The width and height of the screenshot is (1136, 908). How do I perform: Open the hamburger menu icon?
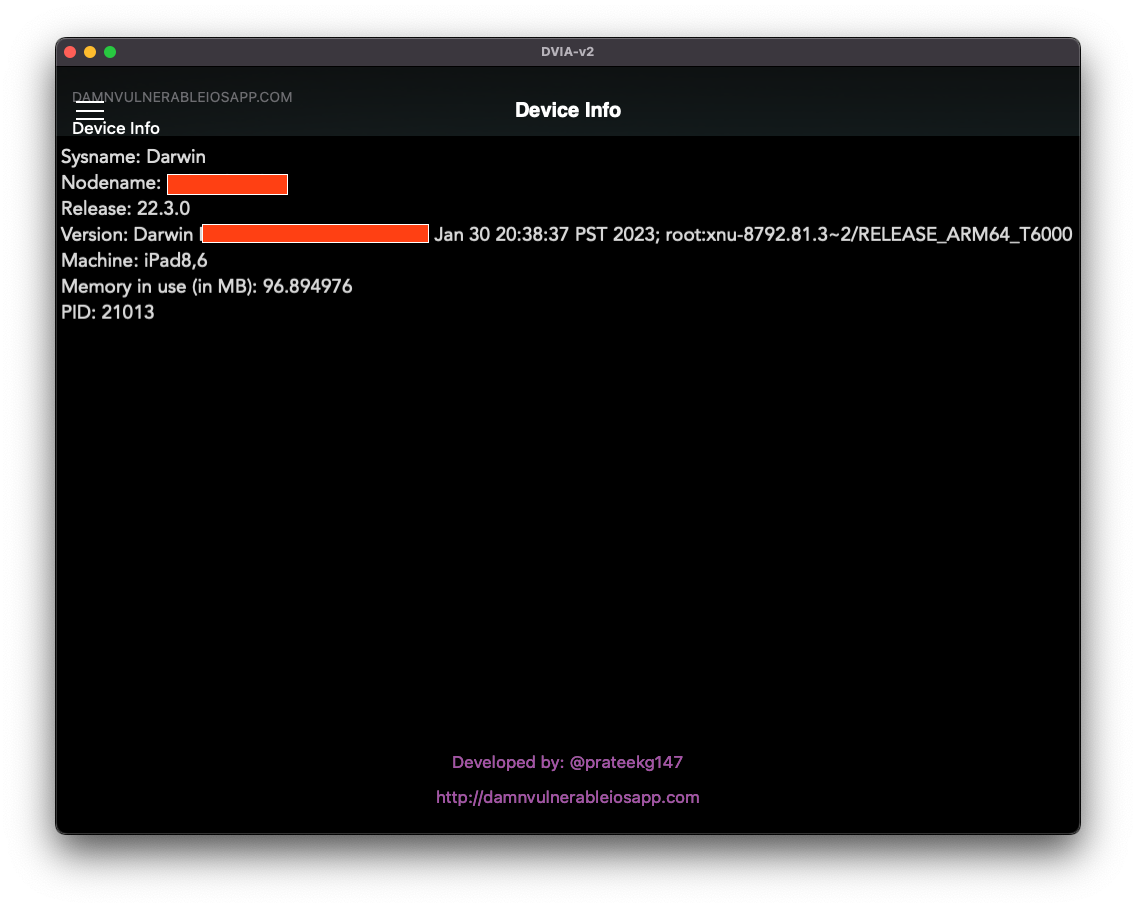coord(90,110)
